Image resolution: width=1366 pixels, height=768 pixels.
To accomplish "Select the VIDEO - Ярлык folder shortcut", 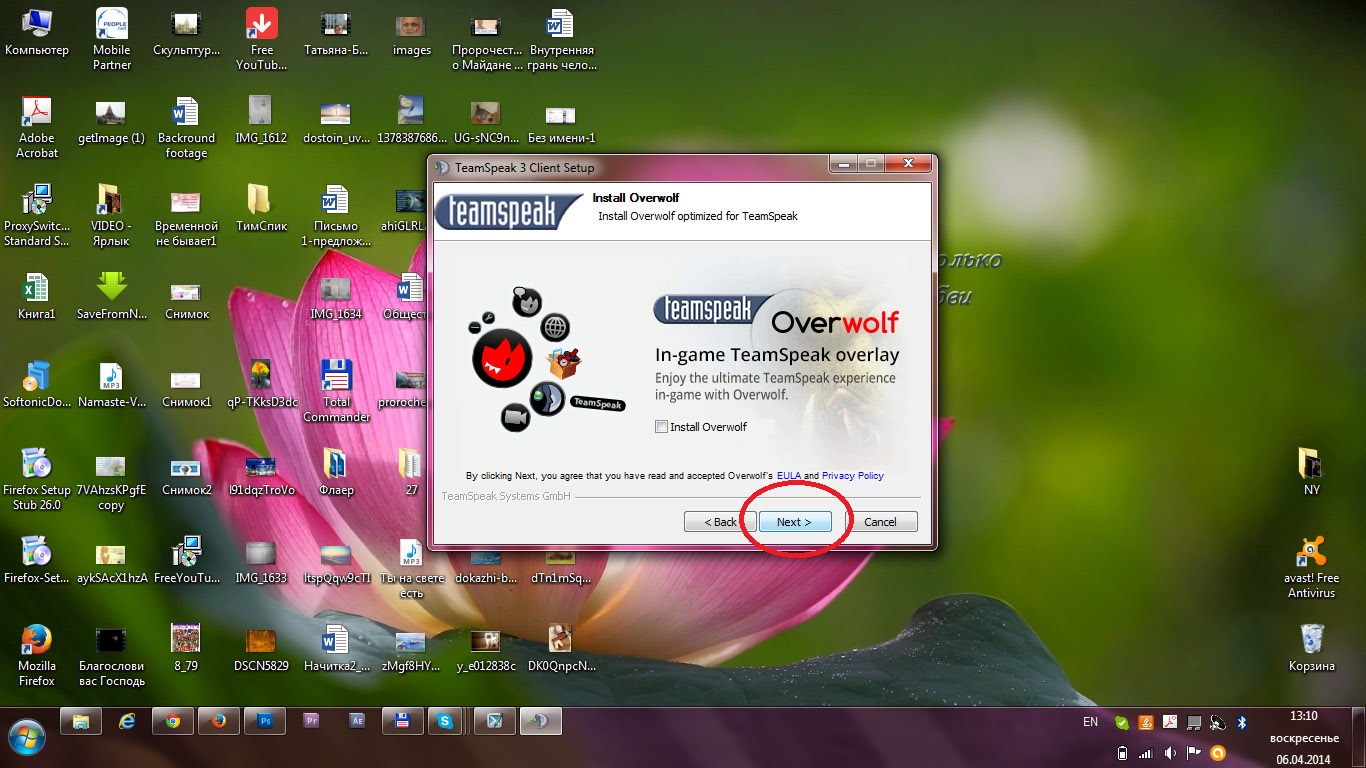I will coord(111,215).
